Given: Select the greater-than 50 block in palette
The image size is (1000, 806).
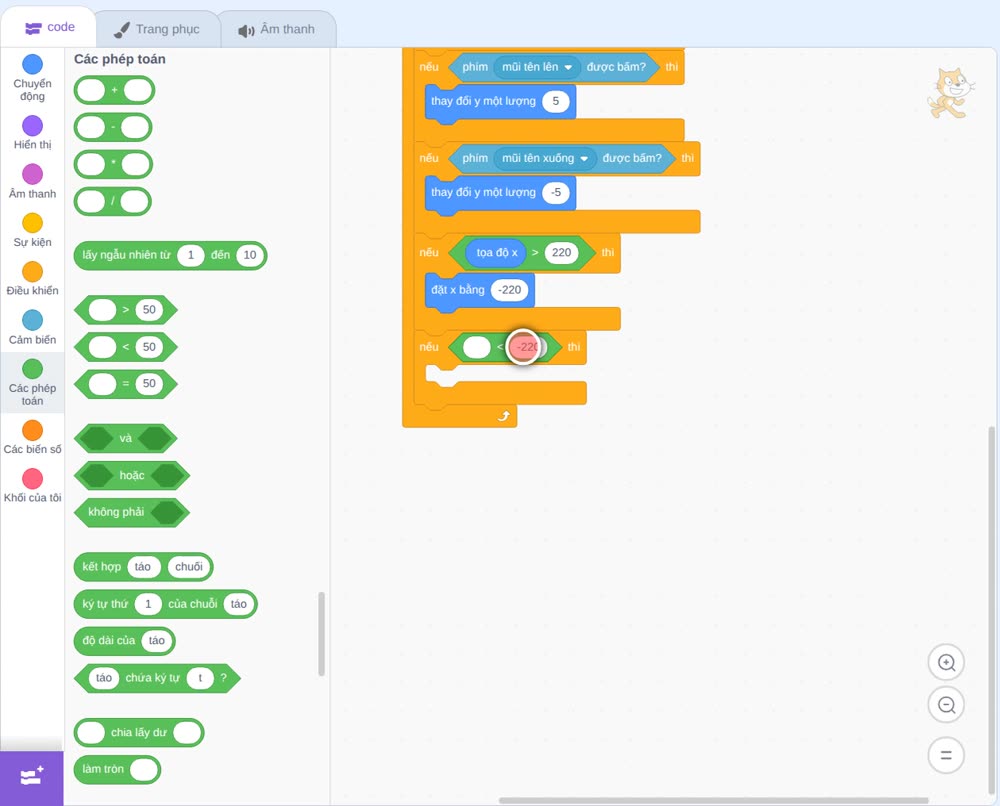Looking at the screenshot, I should pyautogui.click(x=126, y=310).
